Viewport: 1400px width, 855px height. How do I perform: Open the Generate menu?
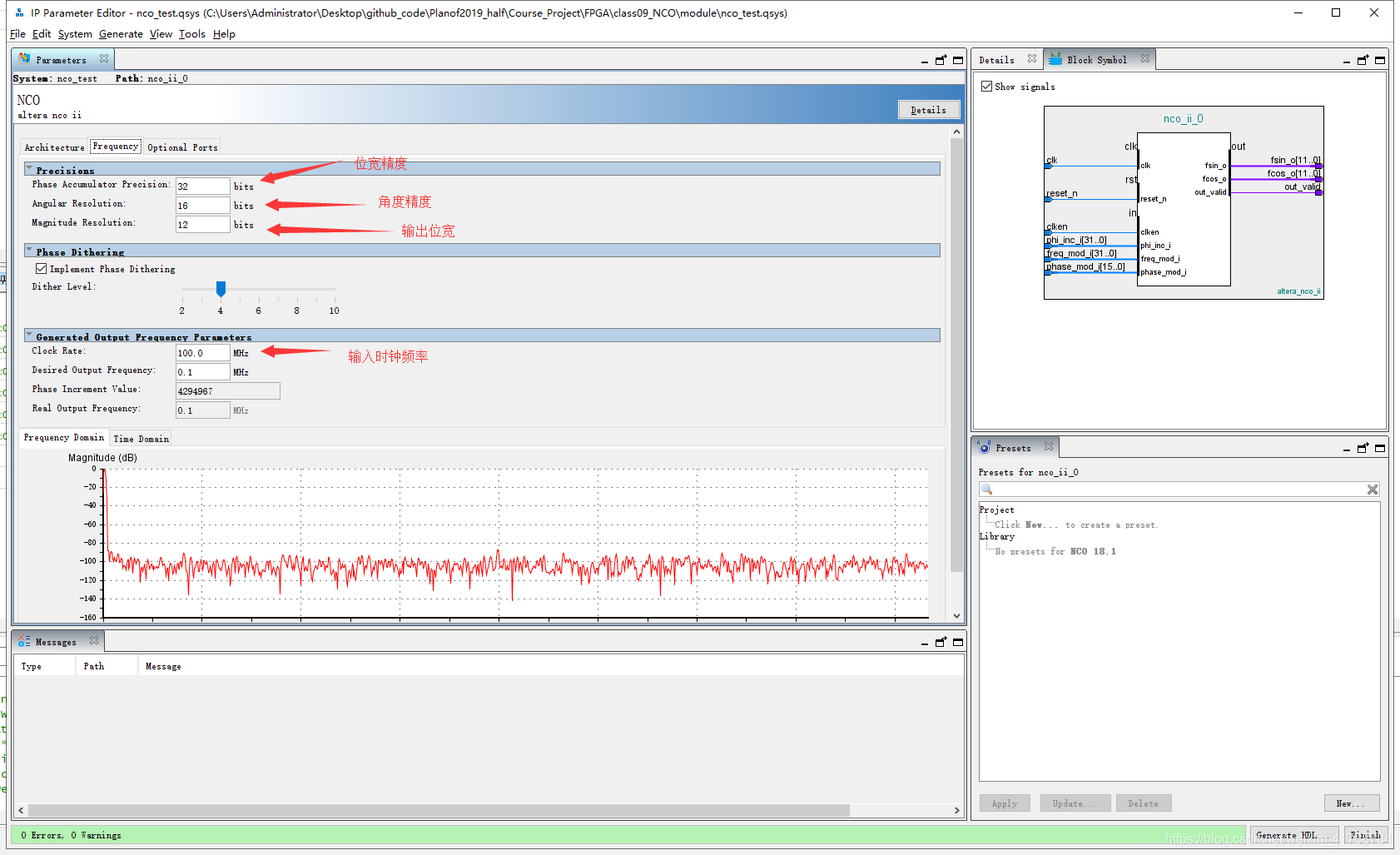point(121,34)
